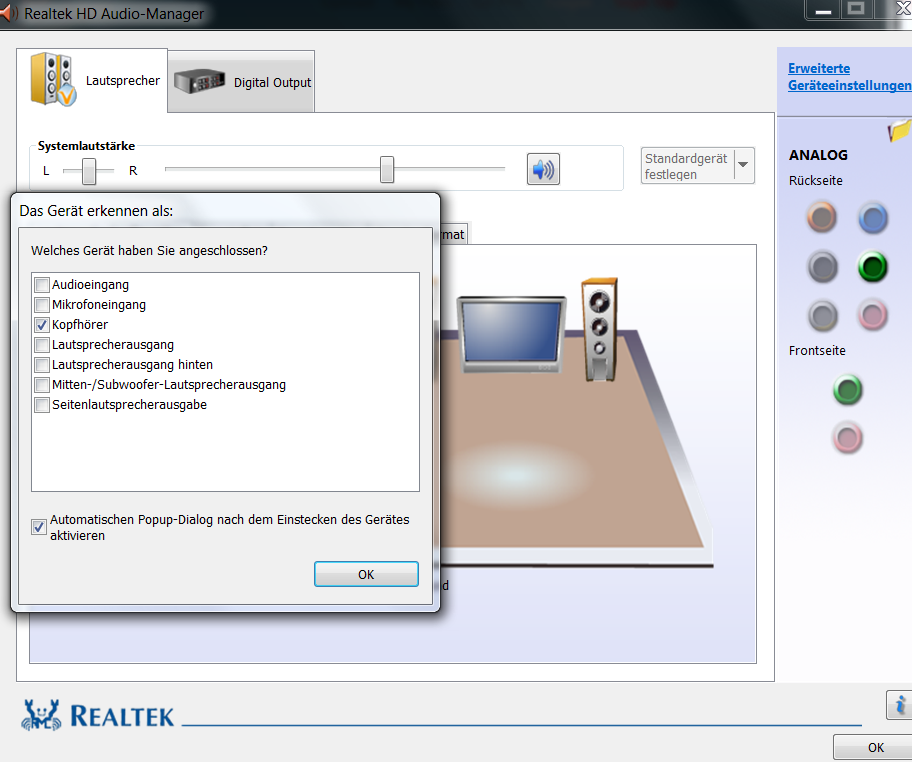Click the Digital Output receiver icon
Viewport: 912px width, 762px height.
point(200,81)
